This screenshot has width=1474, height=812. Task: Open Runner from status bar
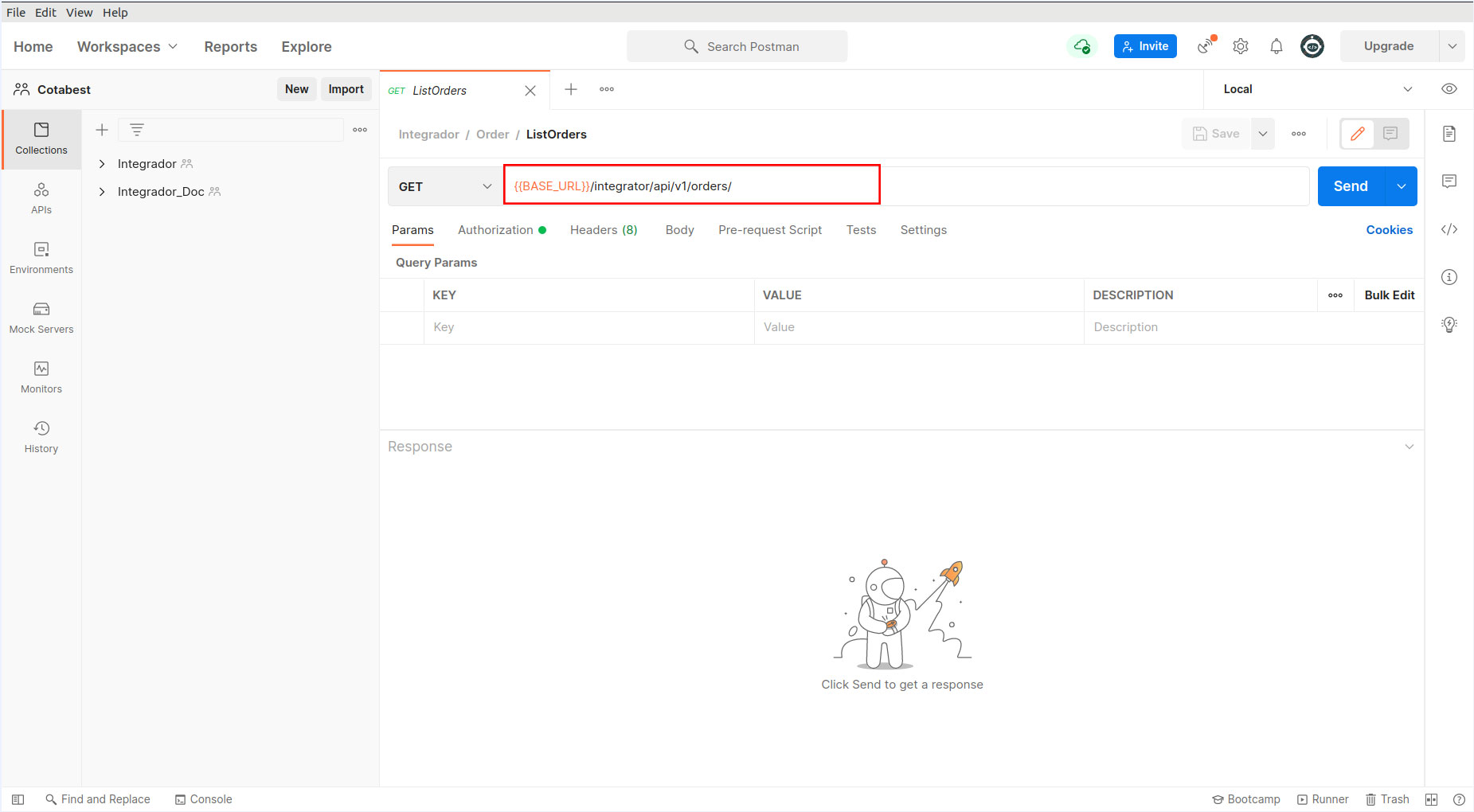pos(1323,799)
